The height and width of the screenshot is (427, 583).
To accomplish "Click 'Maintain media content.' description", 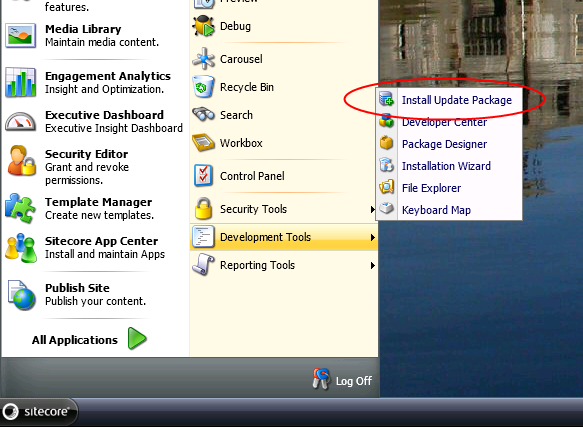I will point(102,42).
